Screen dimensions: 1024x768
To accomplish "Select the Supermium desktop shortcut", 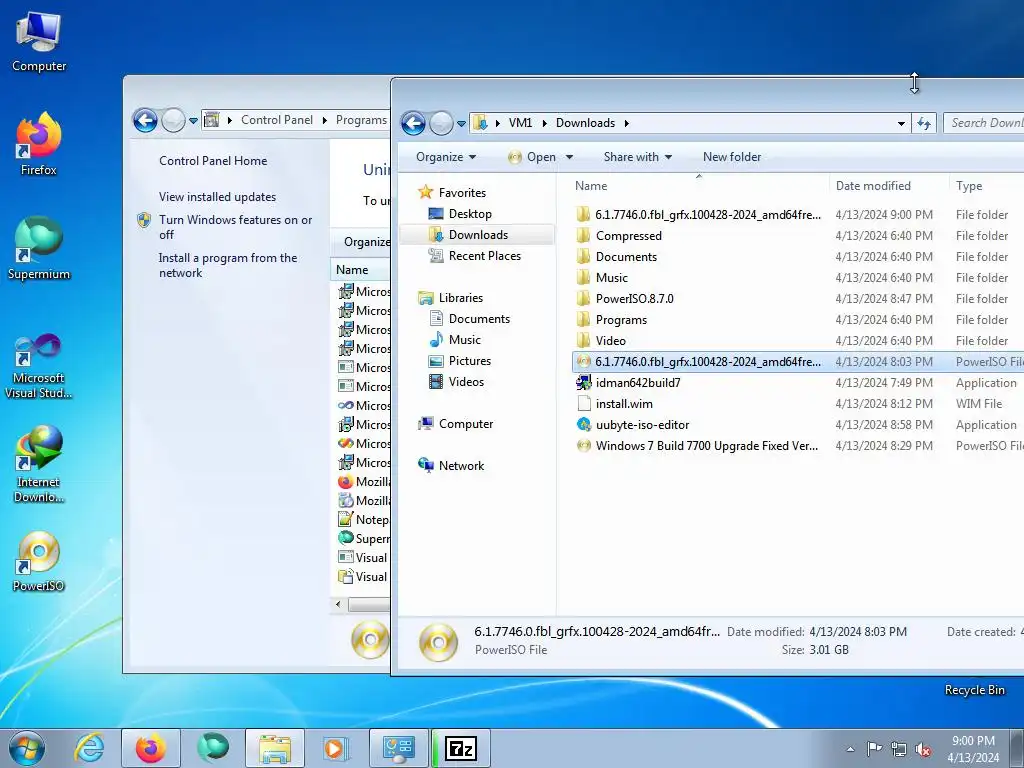I will point(39,248).
